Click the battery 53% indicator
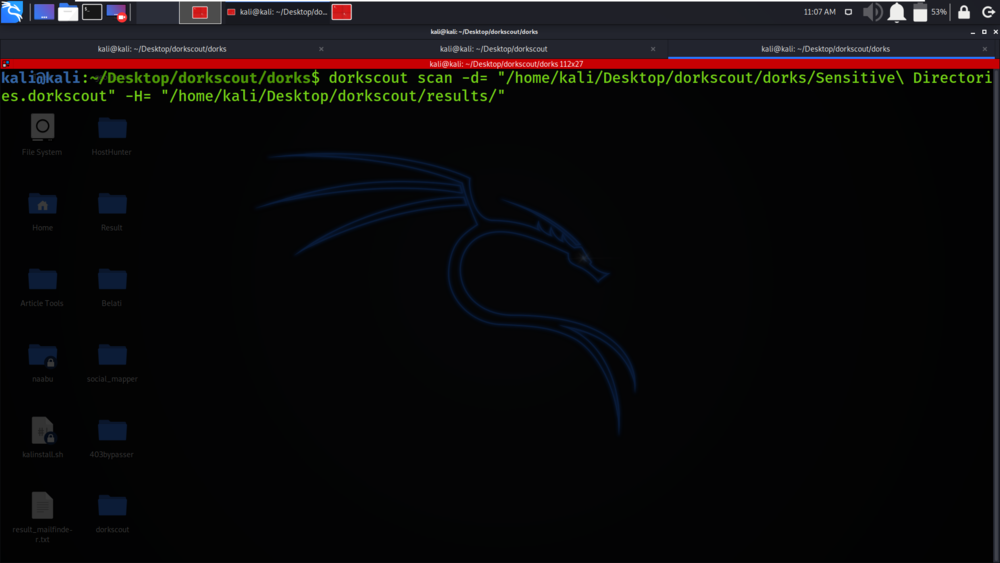The height and width of the screenshot is (563, 1000). [x=929, y=12]
